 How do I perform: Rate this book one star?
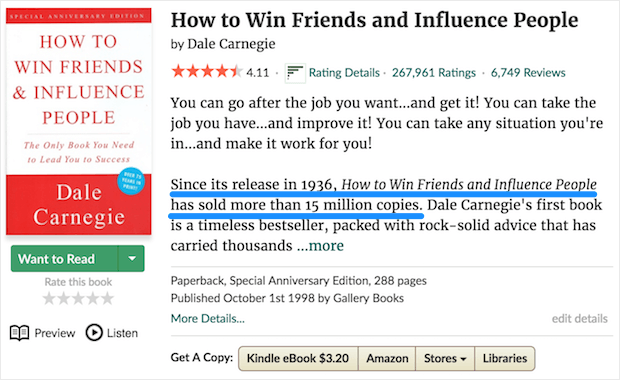[49, 299]
